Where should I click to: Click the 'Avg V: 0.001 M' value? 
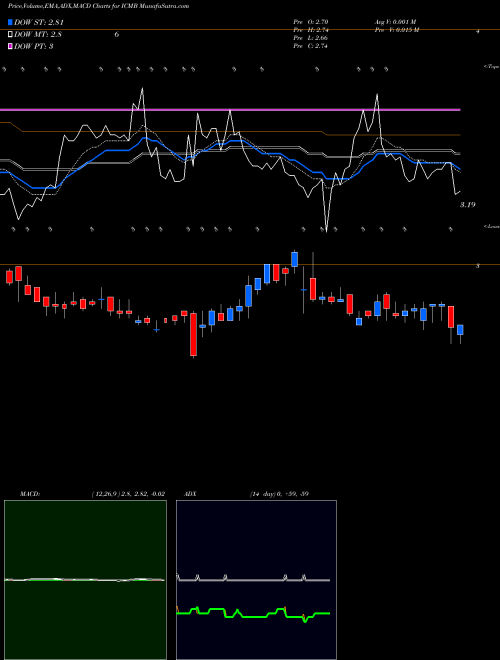pos(395,22)
